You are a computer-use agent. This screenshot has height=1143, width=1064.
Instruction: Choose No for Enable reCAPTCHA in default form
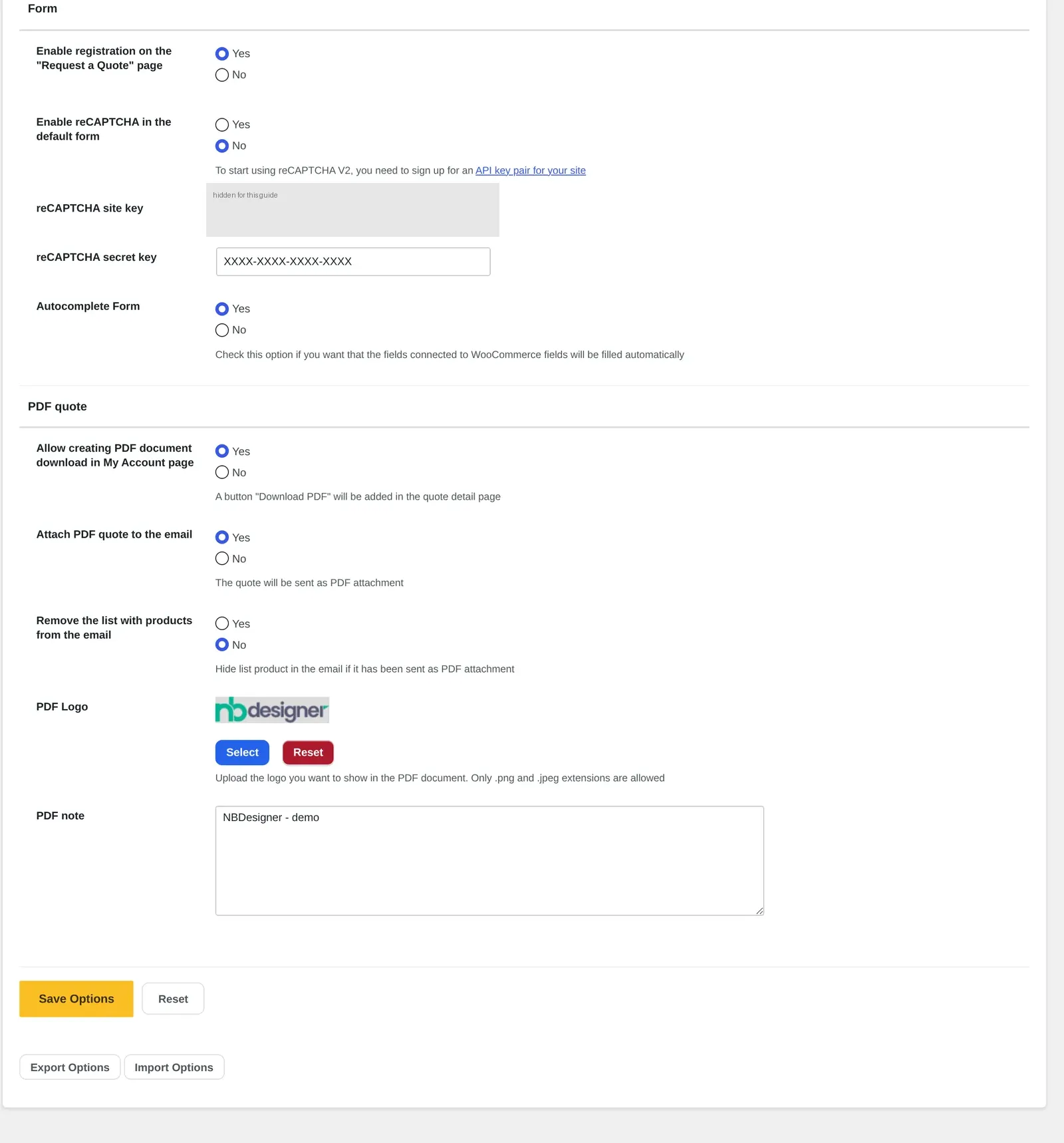point(222,146)
